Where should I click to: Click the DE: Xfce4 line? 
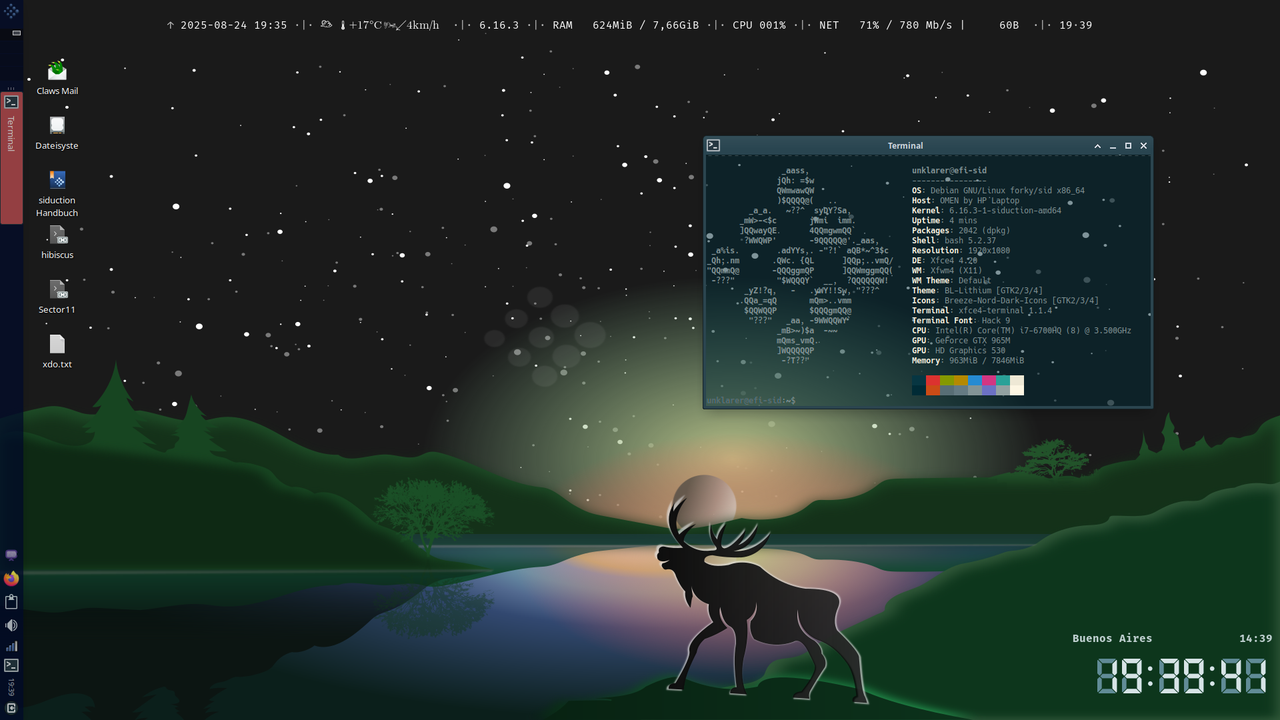point(945,260)
